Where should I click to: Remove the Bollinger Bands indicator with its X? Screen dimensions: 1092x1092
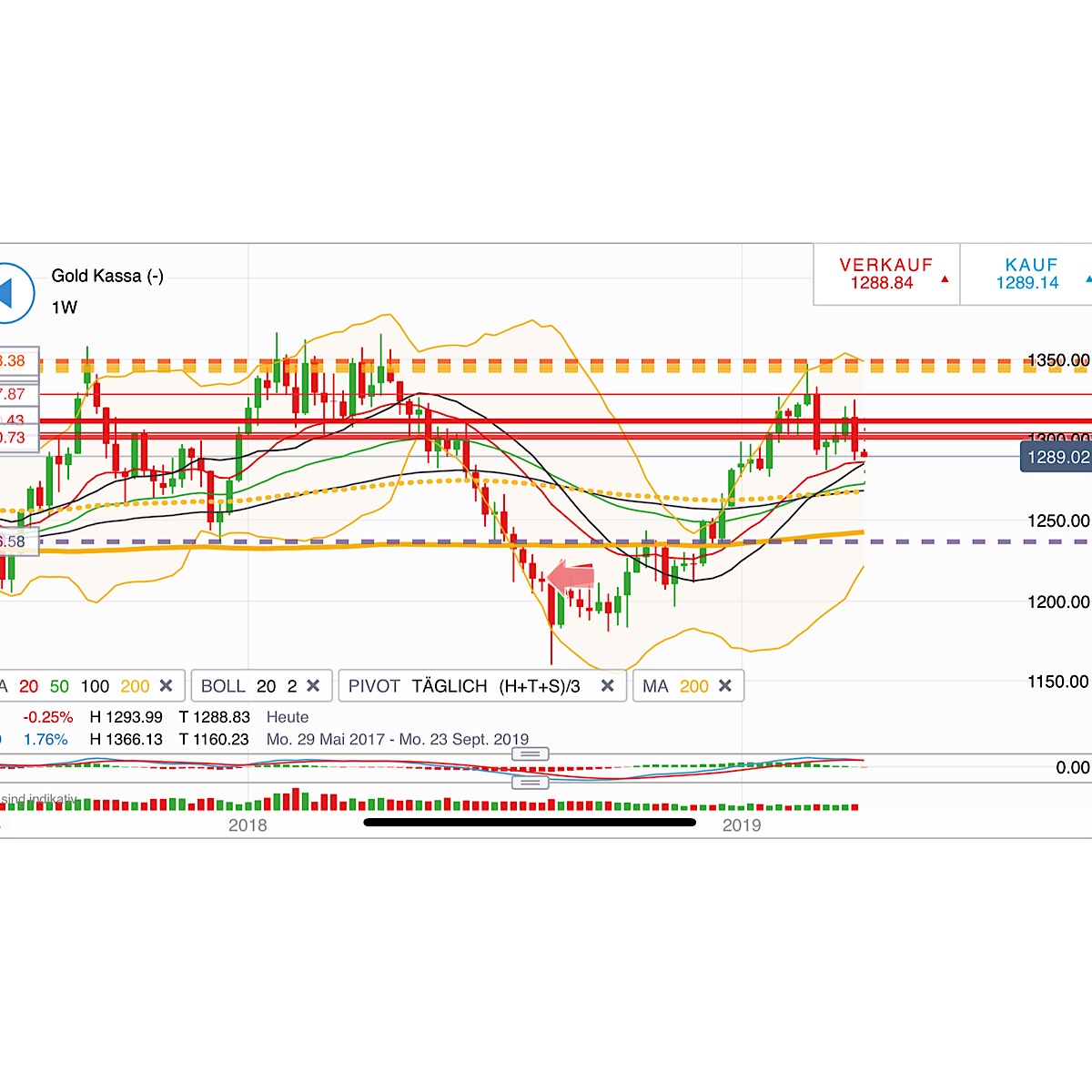pos(314,685)
